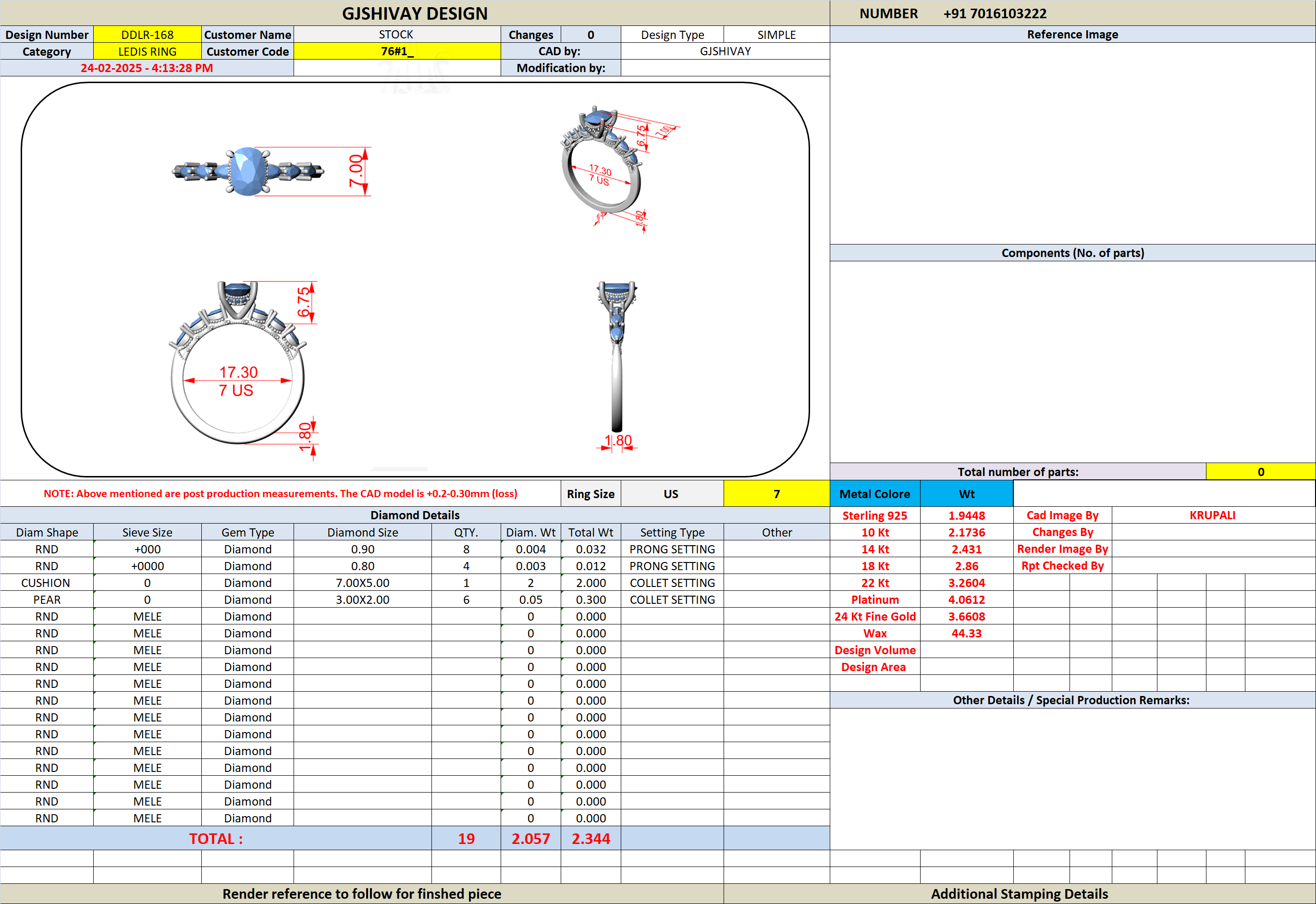Click the Render reference to follow footer text
1316x904 pixels.
[x=362, y=894]
